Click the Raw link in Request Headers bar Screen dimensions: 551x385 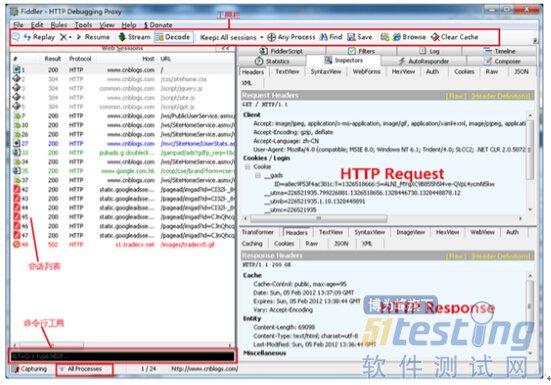click(x=455, y=96)
